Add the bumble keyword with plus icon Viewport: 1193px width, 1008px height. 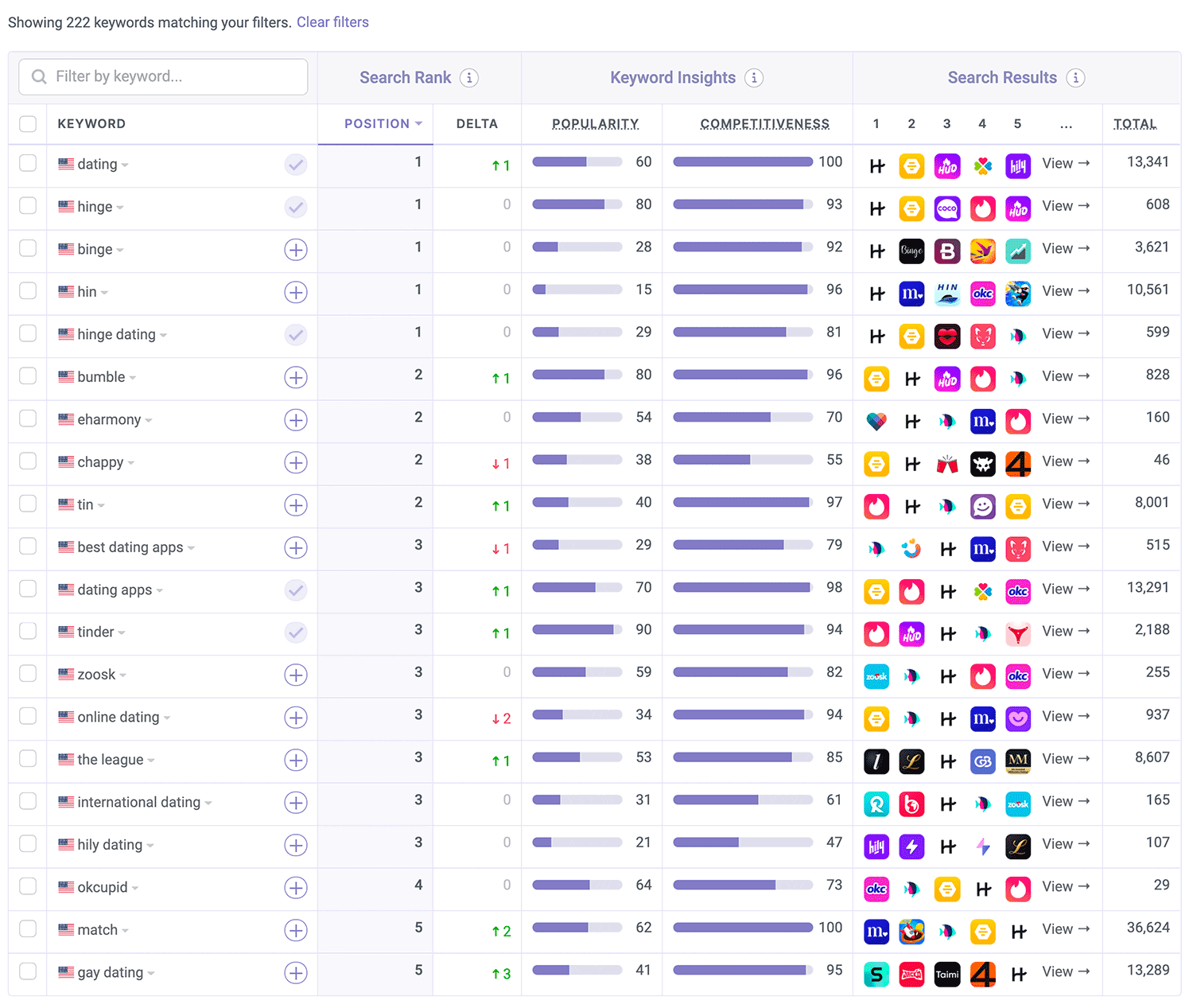tap(296, 377)
